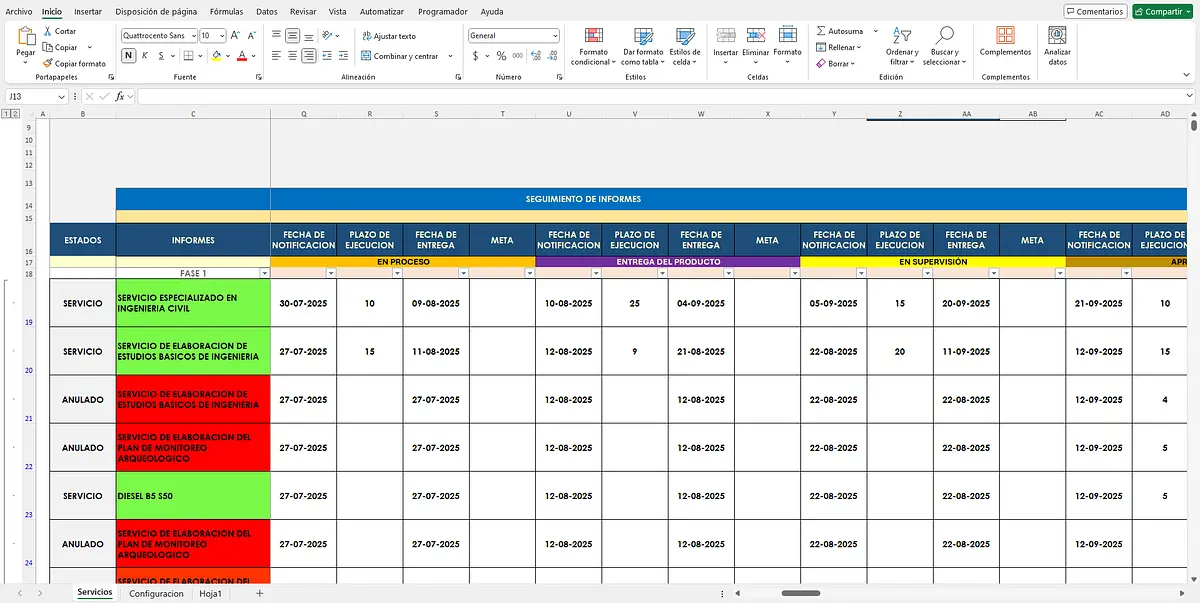Toggle left horizontal alignment
Screen dimensions: 1200x603
(276, 56)
